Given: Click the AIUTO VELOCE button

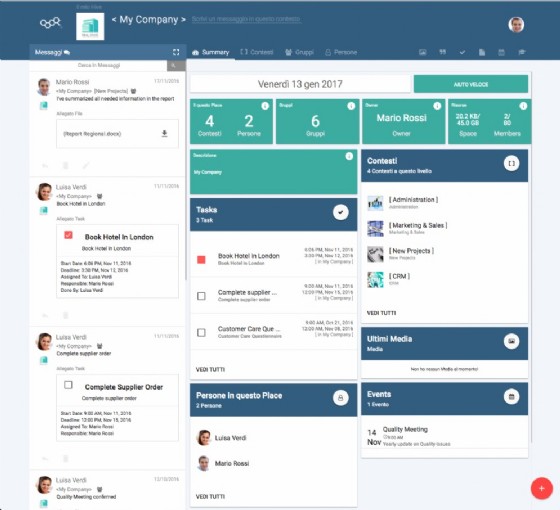Looking at the screenshot, I should click(x=471, y=84).
